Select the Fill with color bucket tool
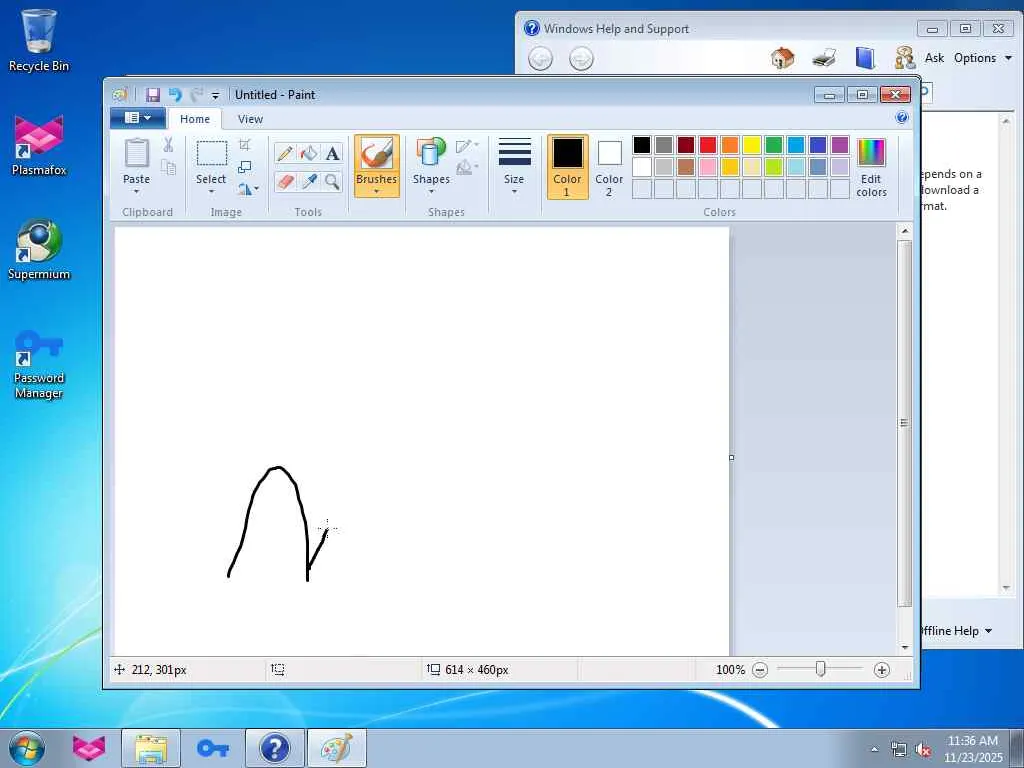 pyautogui.click(x=309, y=153)
